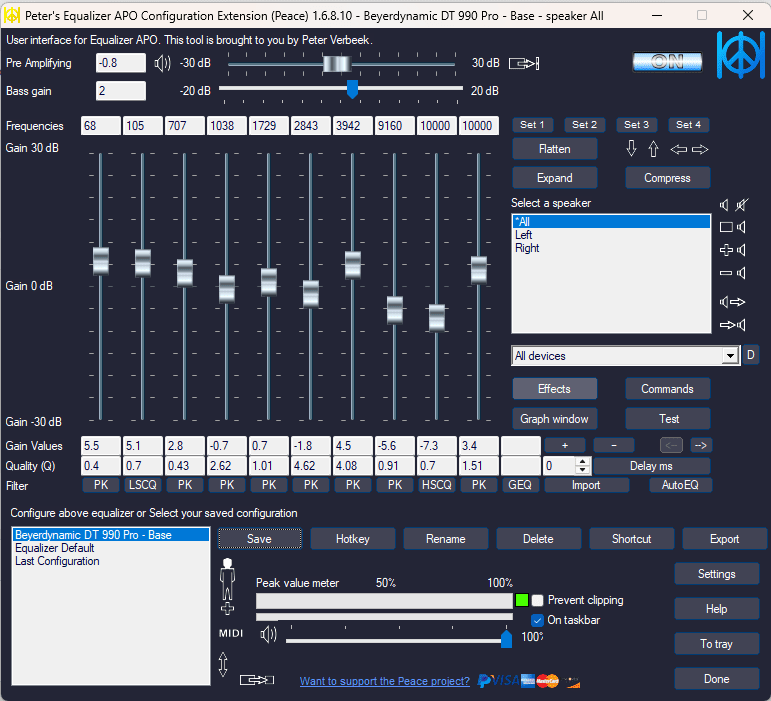Click the Peace app icon in the title bar
This screenshot has height=701, width=771.
tap(12, 16)
